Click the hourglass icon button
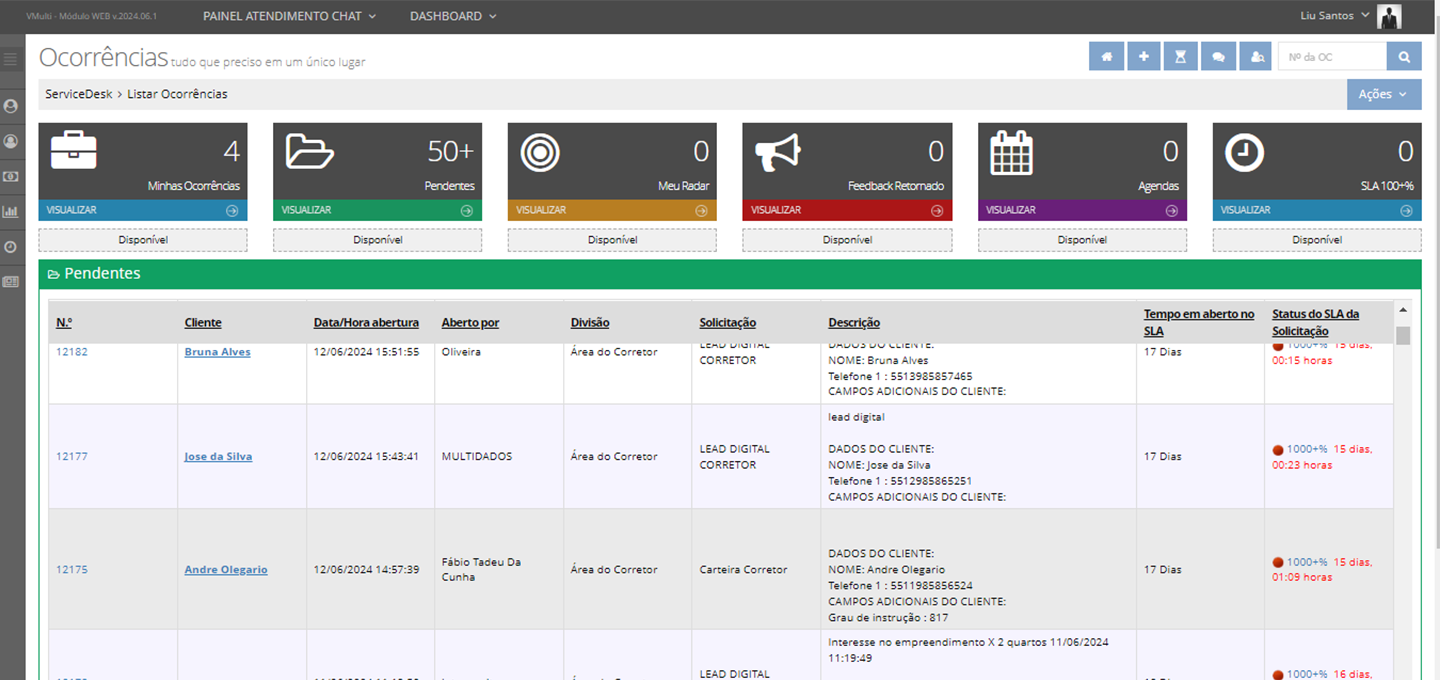Screen dimensions: 1440x680 coord(1180,57)
